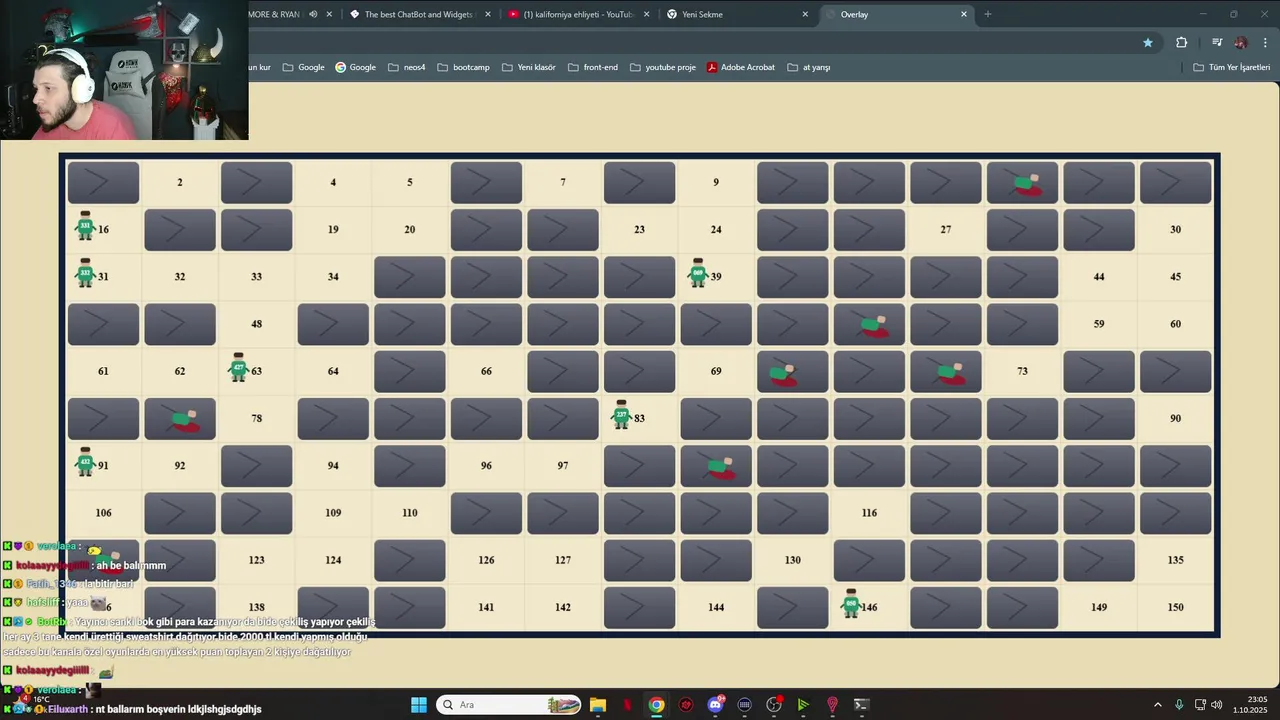Click the numbered tile 73
This screenshot has width=1280, height=720.
pyautogui.click(x=1022, y=371)
